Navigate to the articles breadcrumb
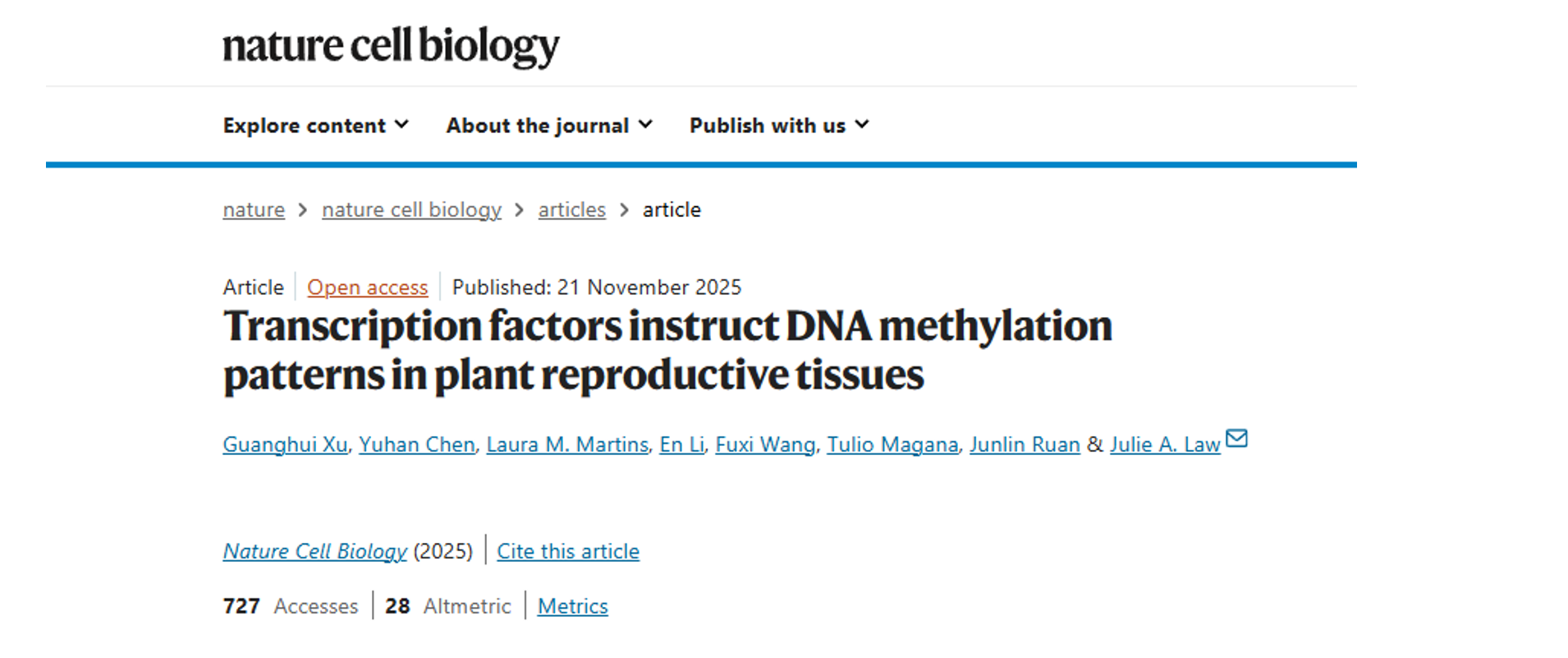1568x658 pixels. (x=571, y=210)
